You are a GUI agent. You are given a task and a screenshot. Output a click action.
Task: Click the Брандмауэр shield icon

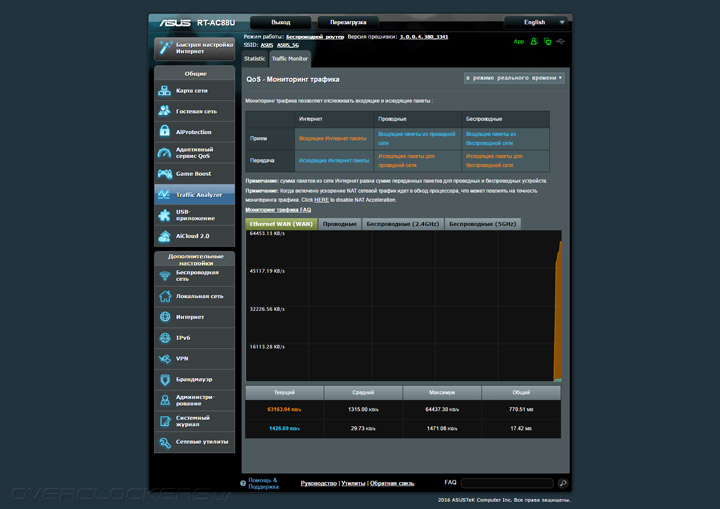point(165,379)
